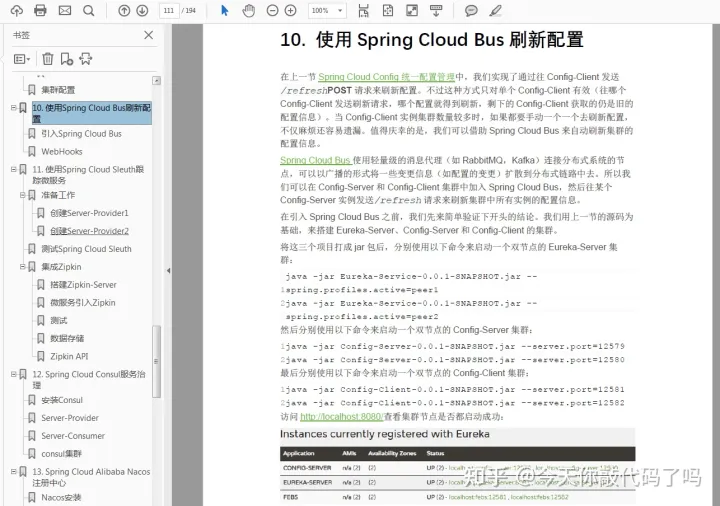This screenshot has width=720, height=506.
Task: Open the 创建Server-Provider2 bookmark
Action: tap(90, 231)
